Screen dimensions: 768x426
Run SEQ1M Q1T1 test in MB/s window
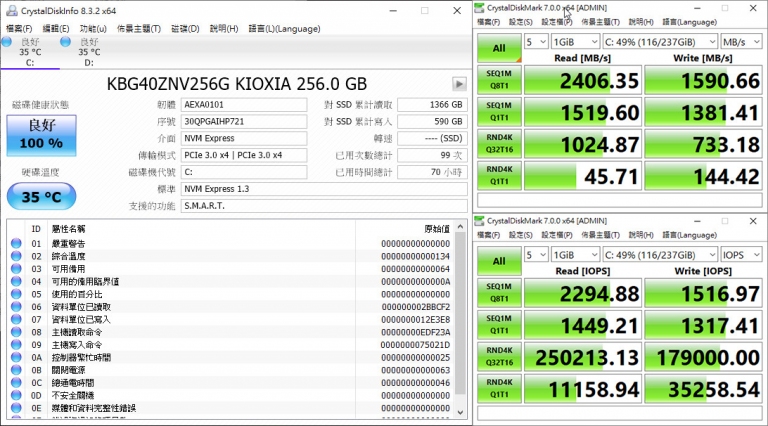point(499,112)
